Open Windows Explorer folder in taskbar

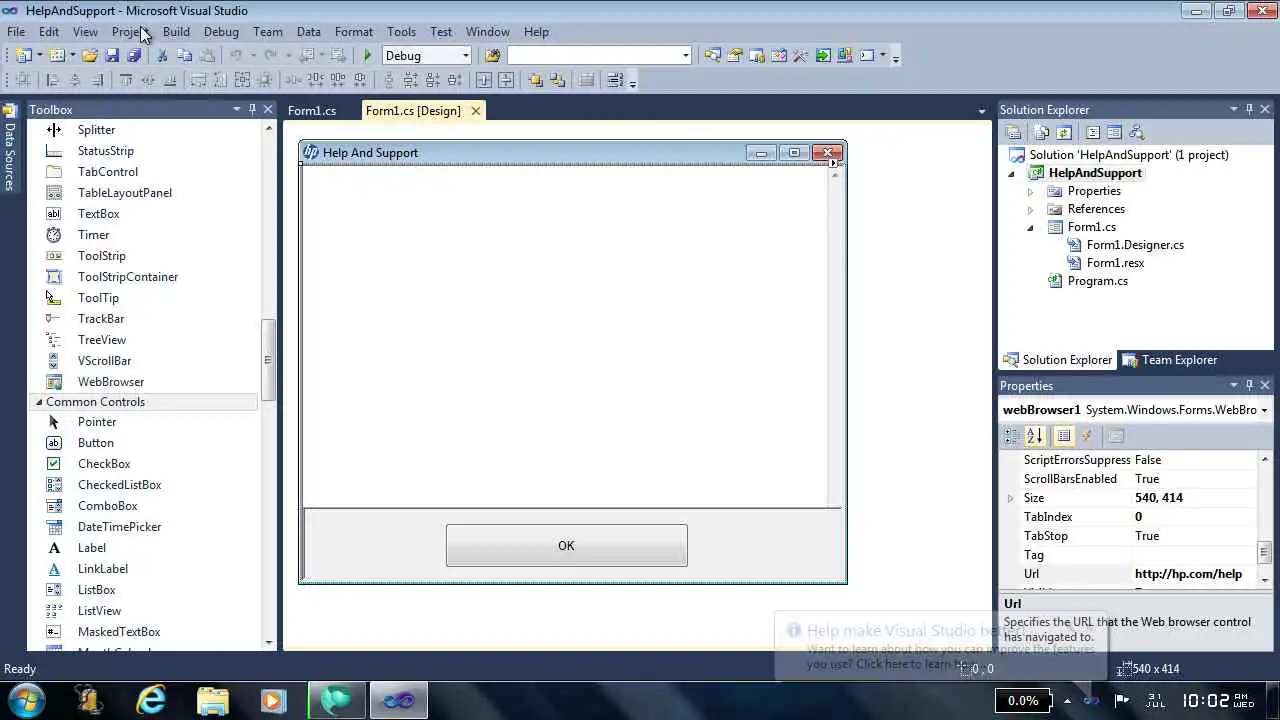[212, 700]
